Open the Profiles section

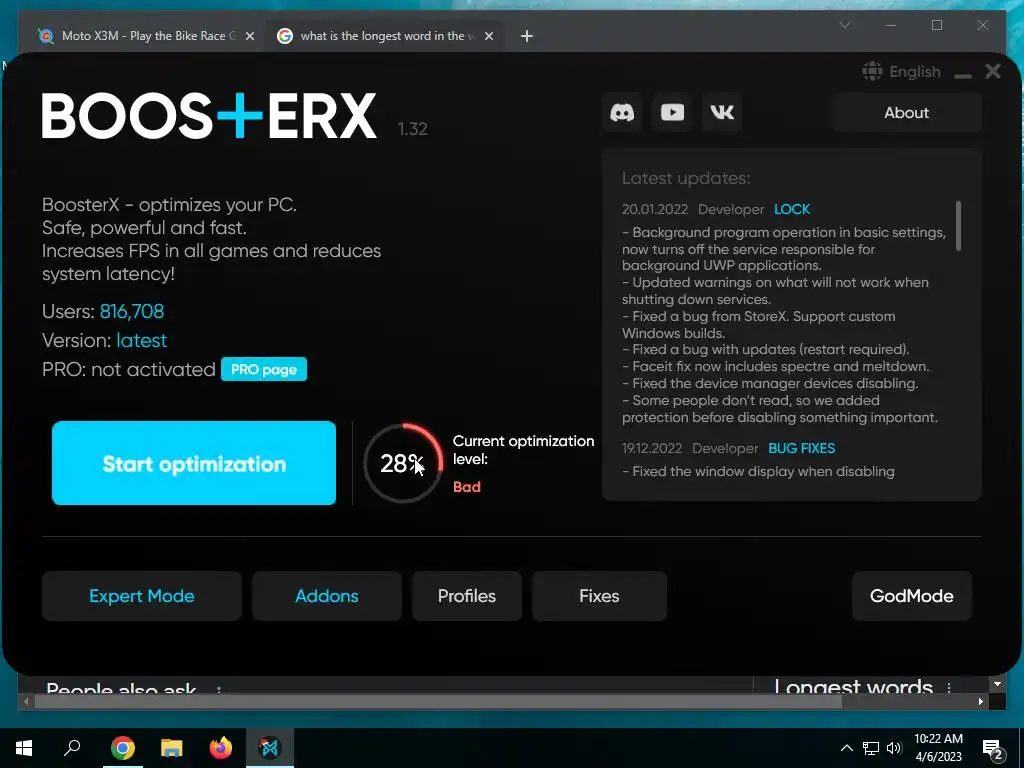point(466,596)
